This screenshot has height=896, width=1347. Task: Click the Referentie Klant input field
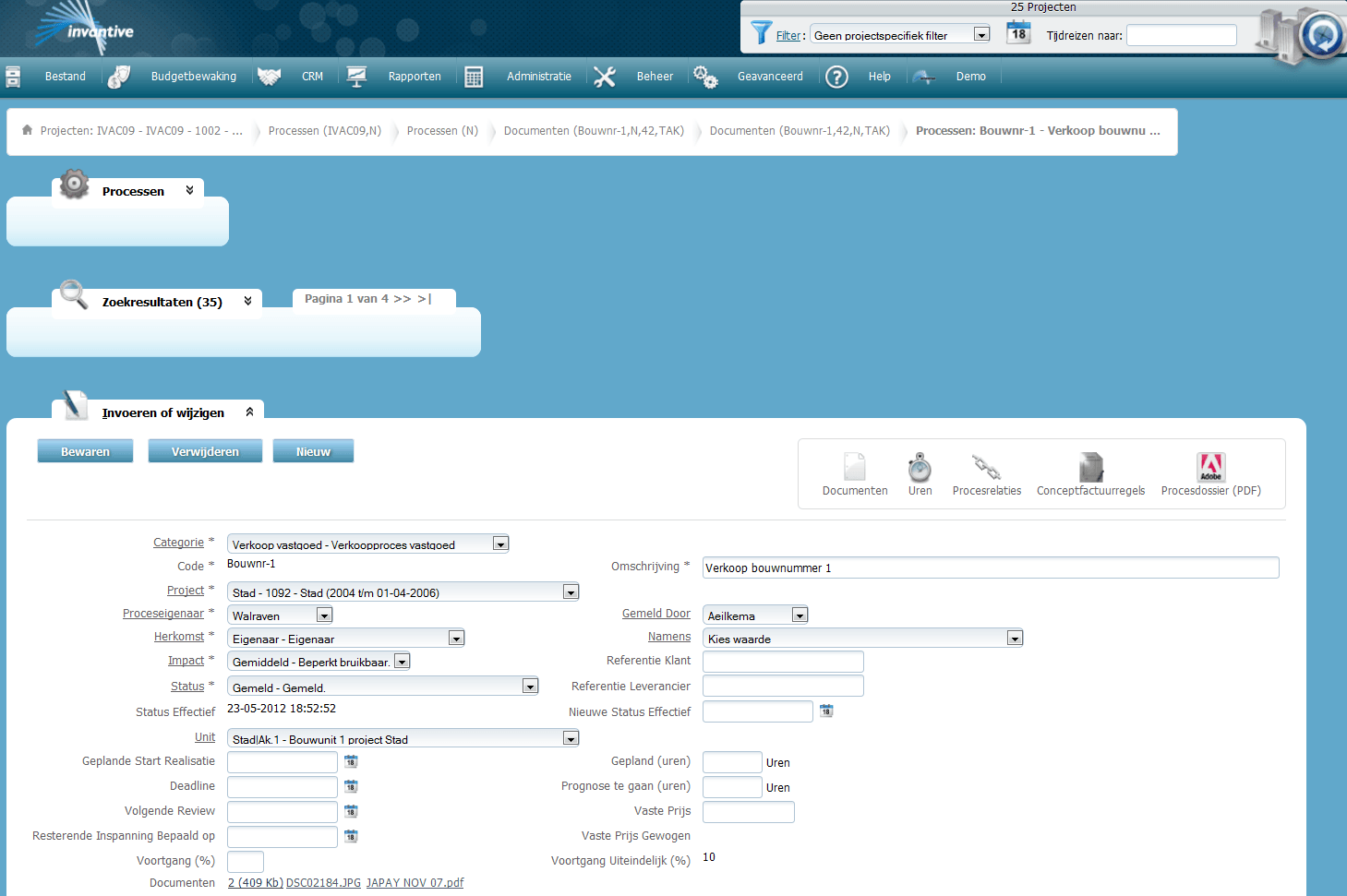(783, 661)
